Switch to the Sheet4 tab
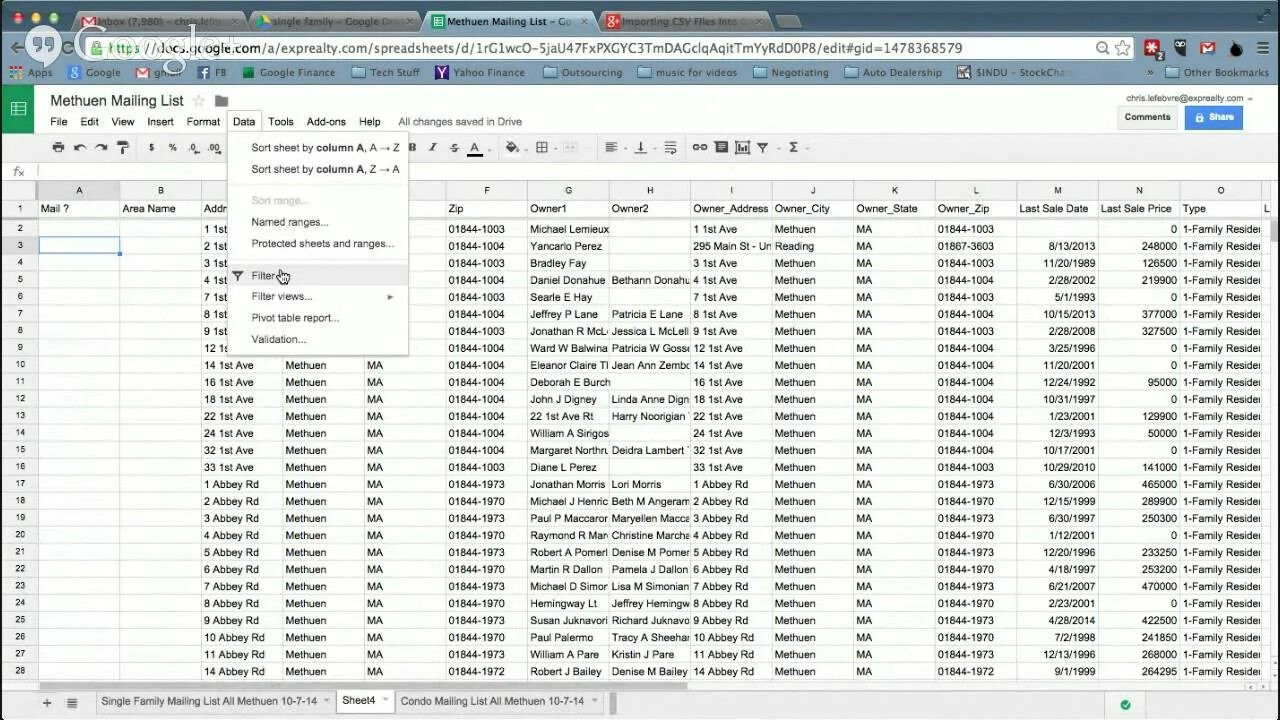The image size is (1280, 720). click(x=362, y=700)
